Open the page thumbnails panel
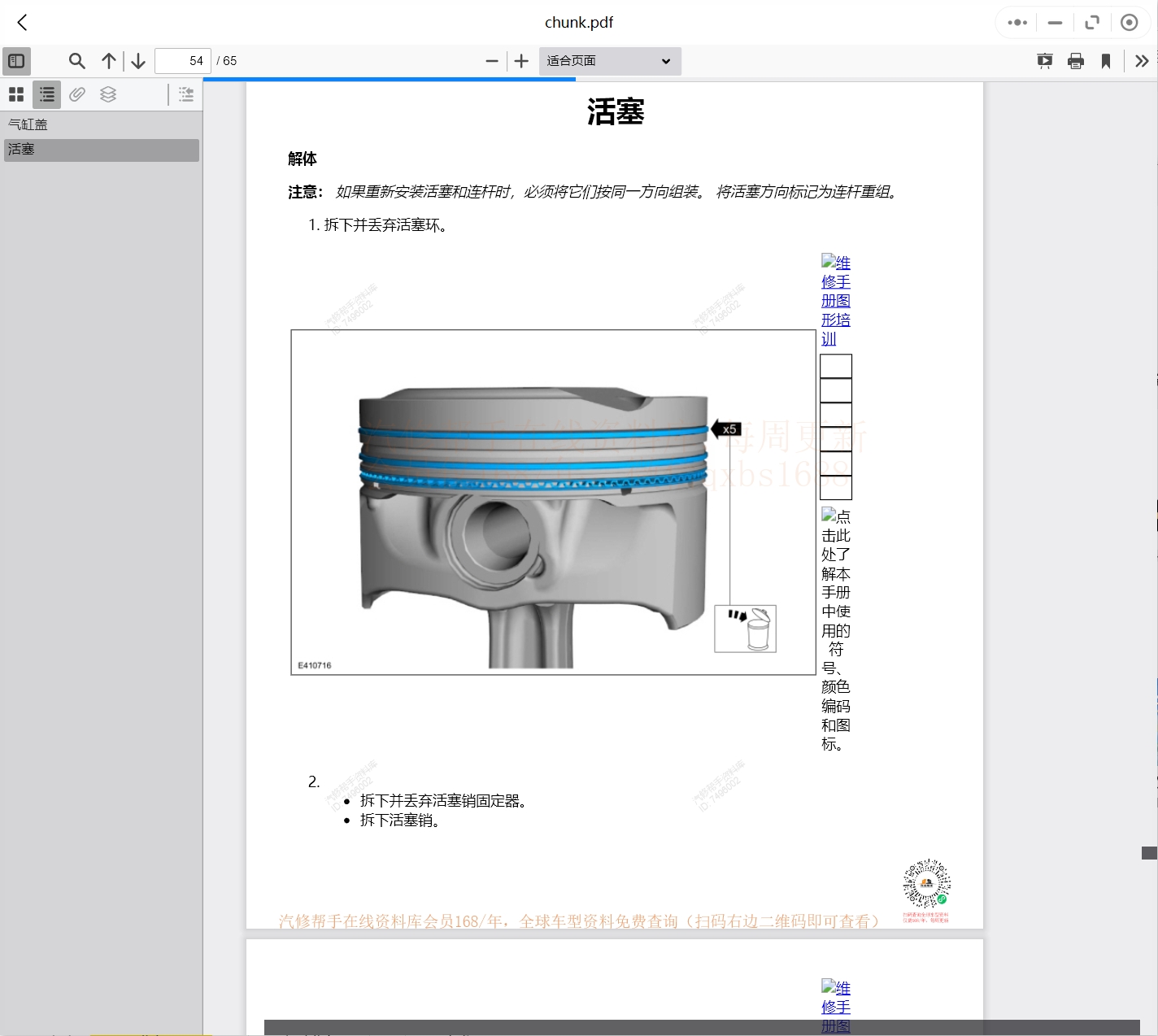The image size is (1158, 1036). tap(16, 94)
